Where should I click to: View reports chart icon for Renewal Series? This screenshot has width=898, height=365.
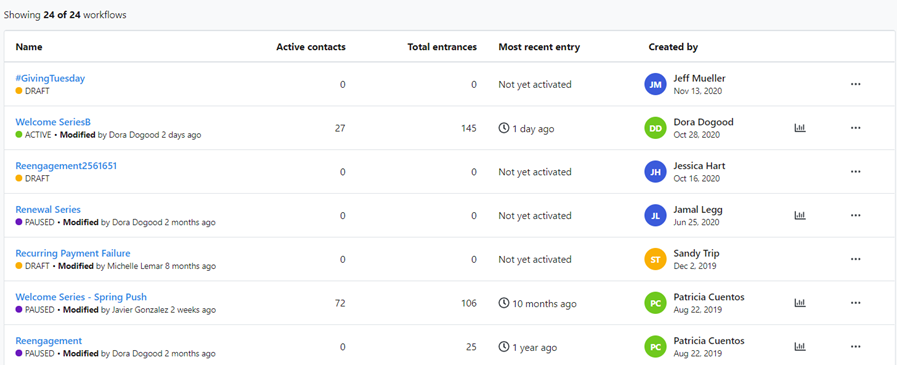click(799, 215)
